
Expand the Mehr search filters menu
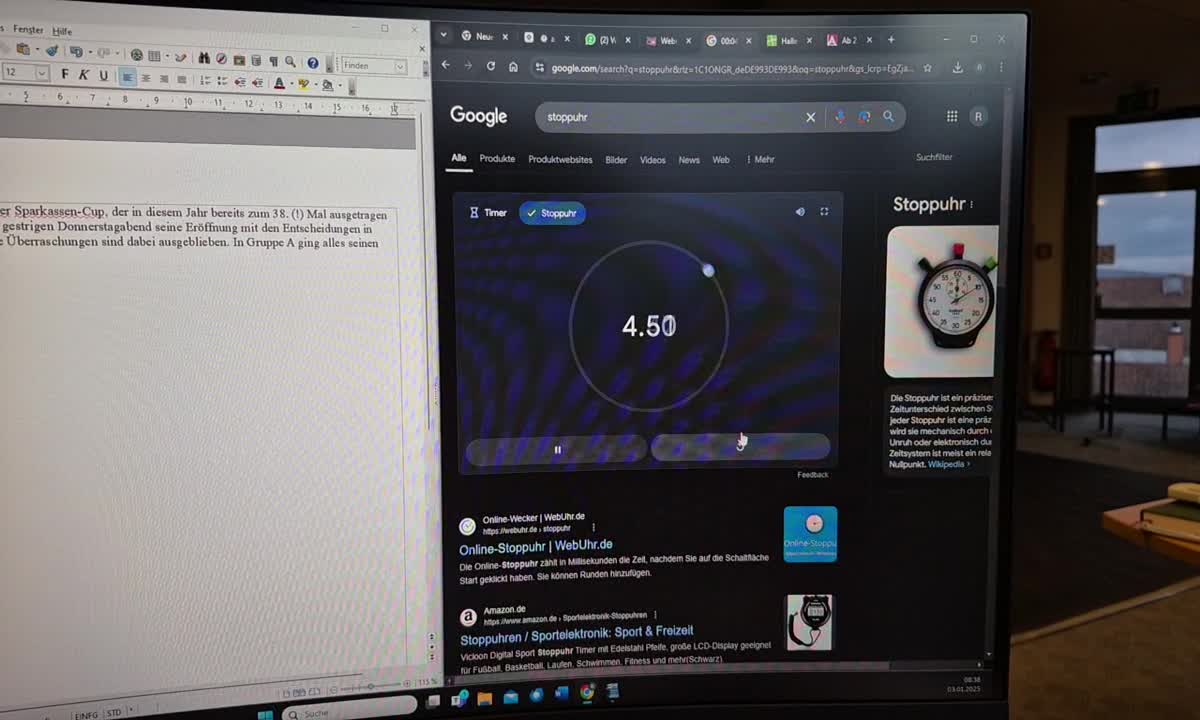click(761, 160)
